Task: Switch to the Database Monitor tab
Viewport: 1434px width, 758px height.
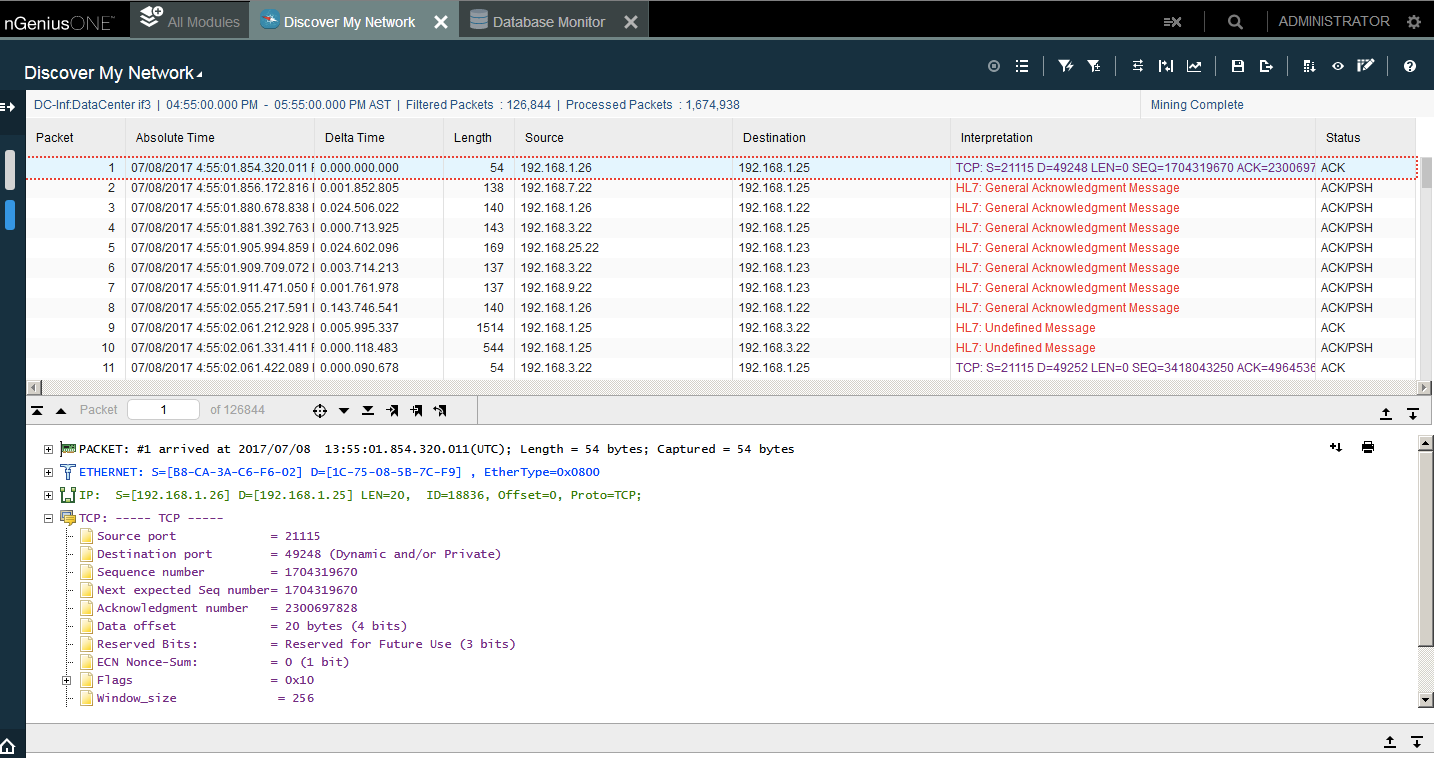Action: pos(548,22)
